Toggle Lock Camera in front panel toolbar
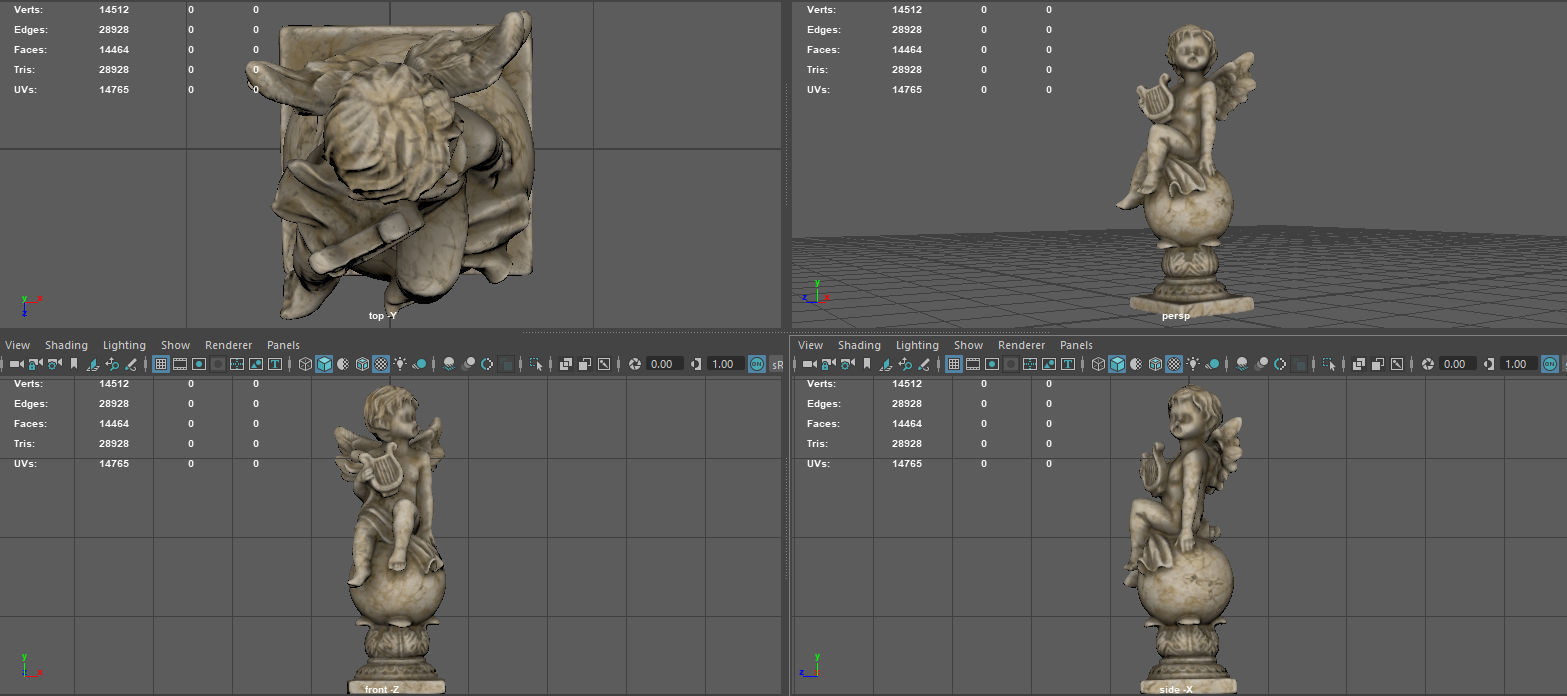The height and width of the screenshot is (696, 1567). (35, 364)
